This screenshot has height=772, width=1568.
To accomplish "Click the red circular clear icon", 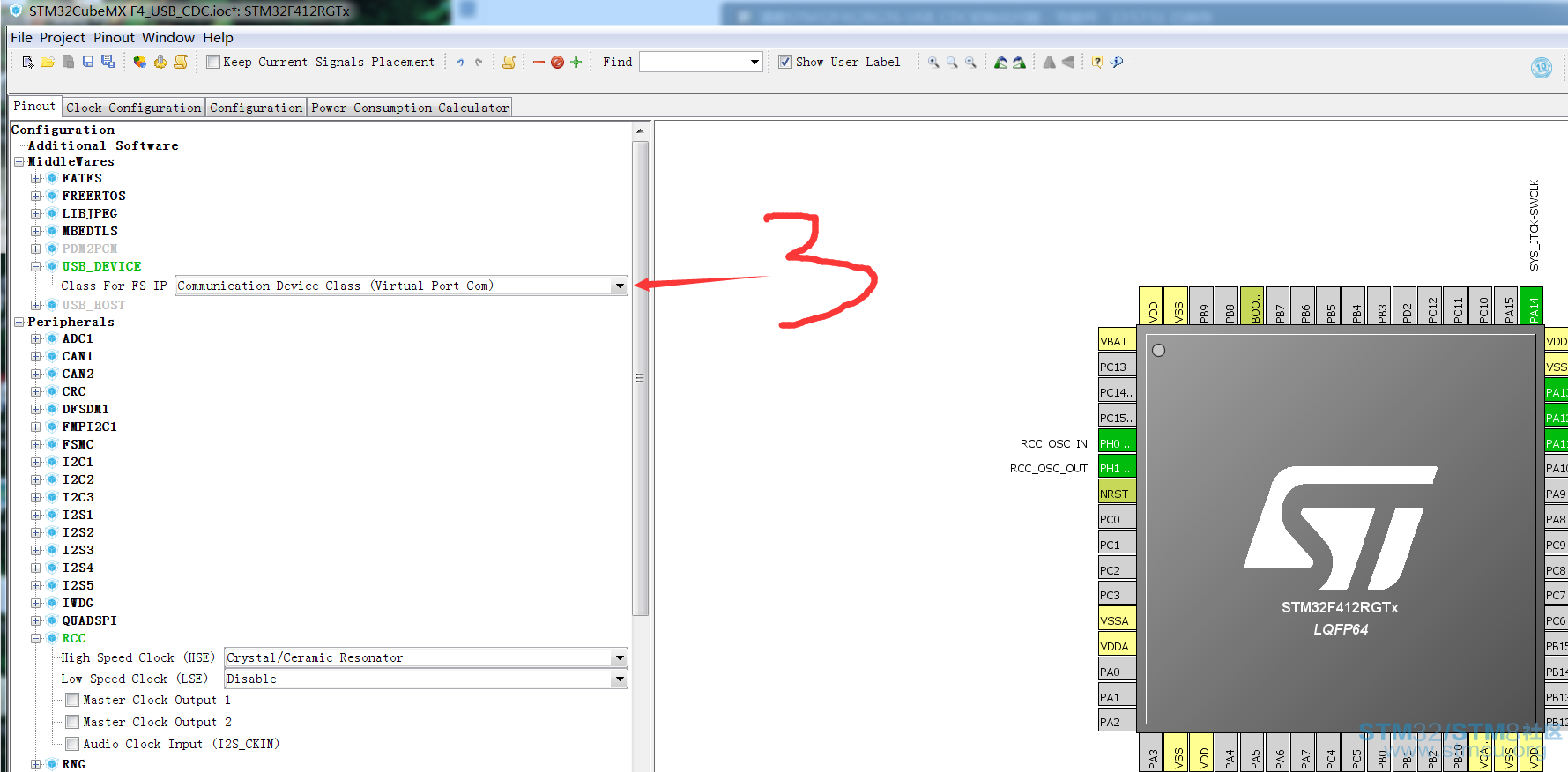I will [x=557, y=63].
